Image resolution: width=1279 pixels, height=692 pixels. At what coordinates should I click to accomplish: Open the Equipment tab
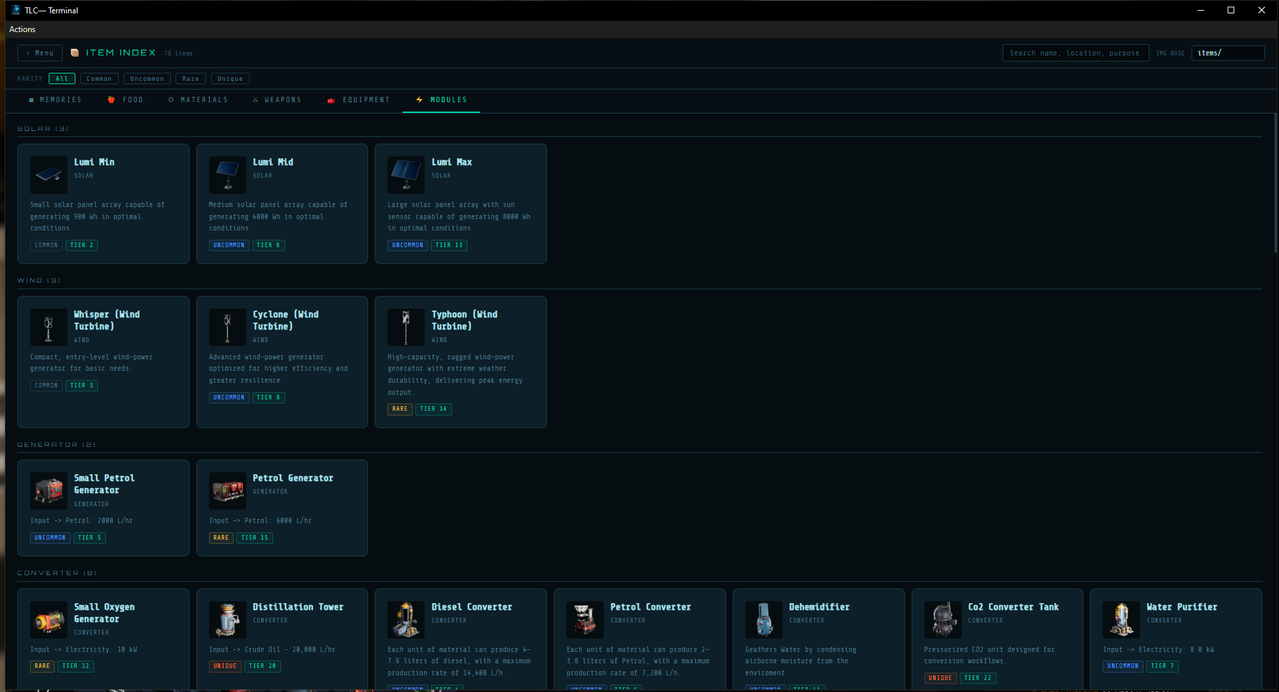(x=359, y=100)
